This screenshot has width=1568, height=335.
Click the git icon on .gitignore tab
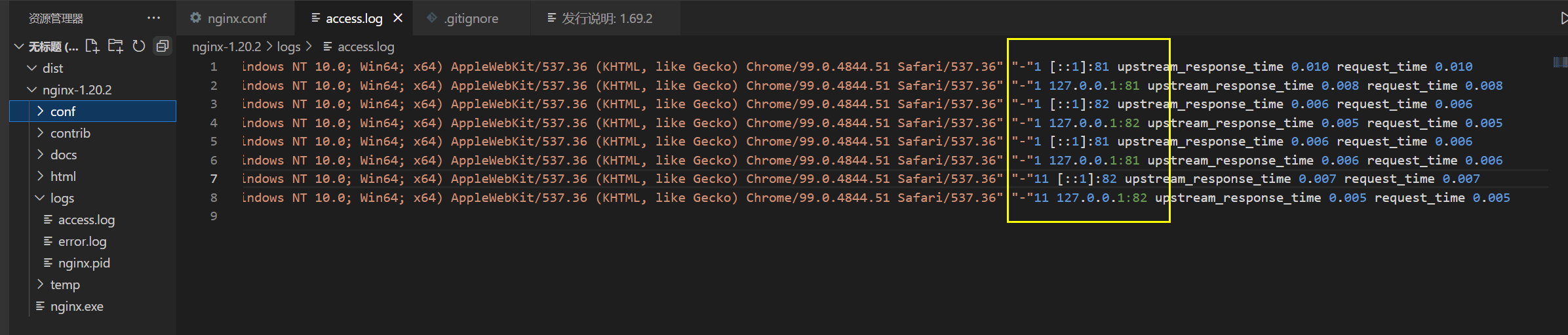point(431,18)
